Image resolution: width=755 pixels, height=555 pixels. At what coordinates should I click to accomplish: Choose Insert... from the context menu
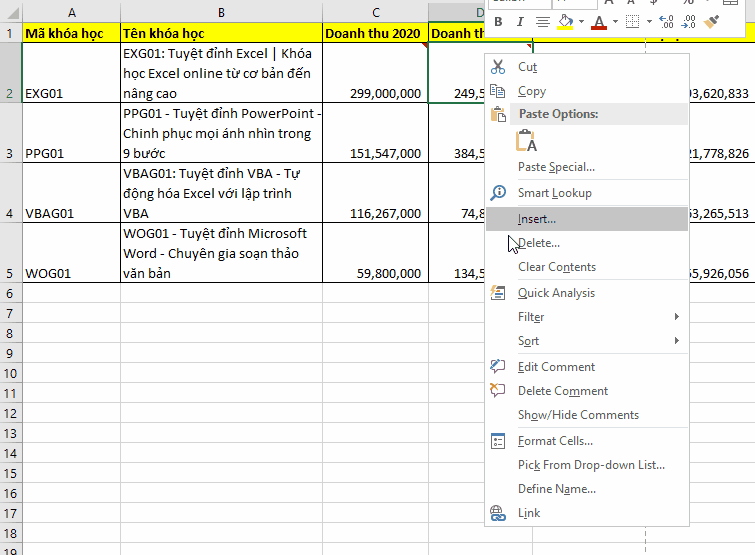click(x=537, y=219)
